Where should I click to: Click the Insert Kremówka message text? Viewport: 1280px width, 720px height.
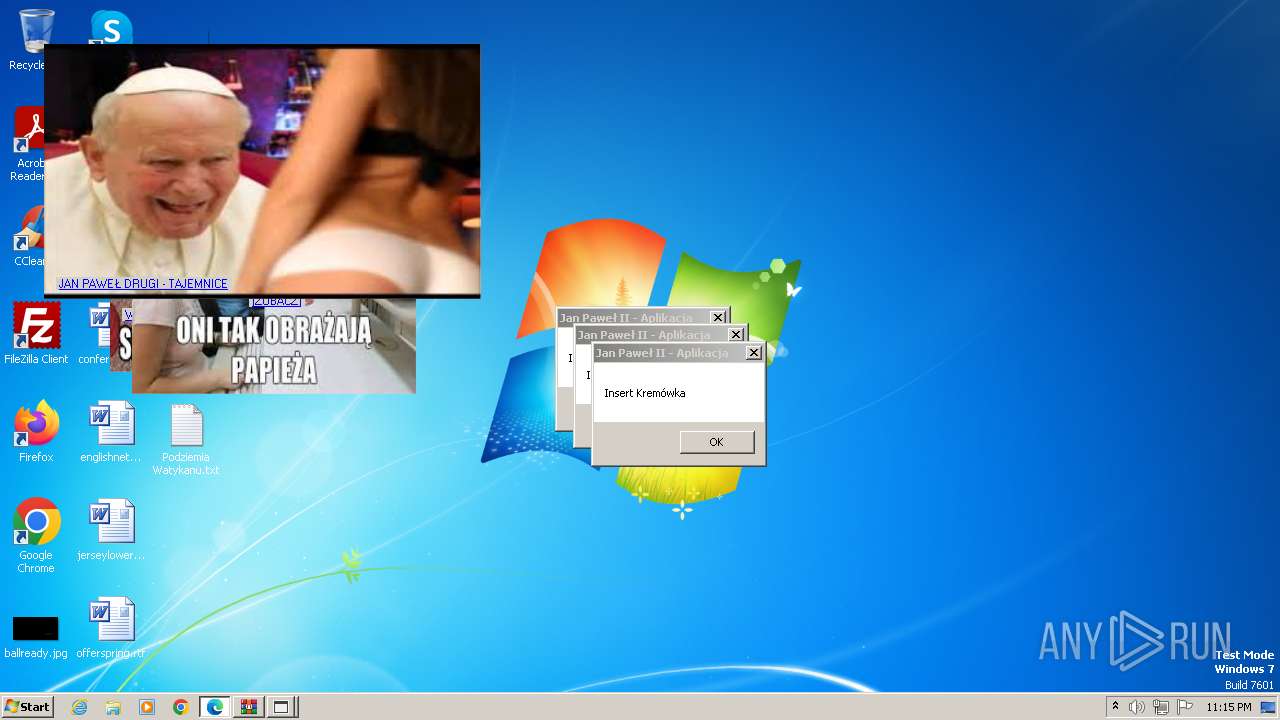pos(645,393)
